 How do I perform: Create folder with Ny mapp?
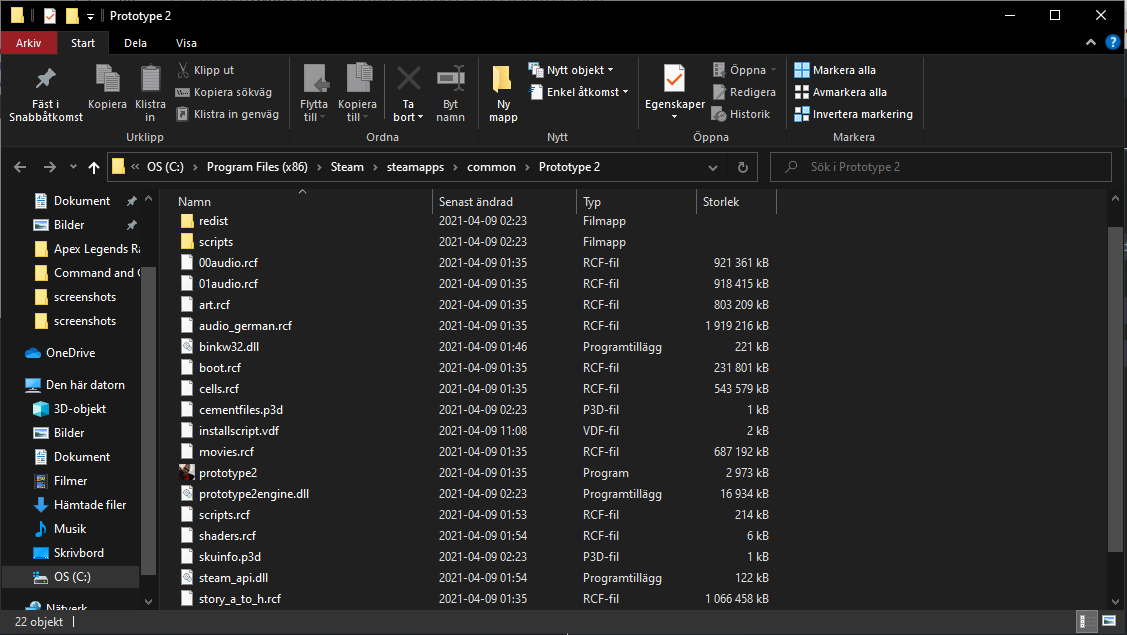[503, 93]
